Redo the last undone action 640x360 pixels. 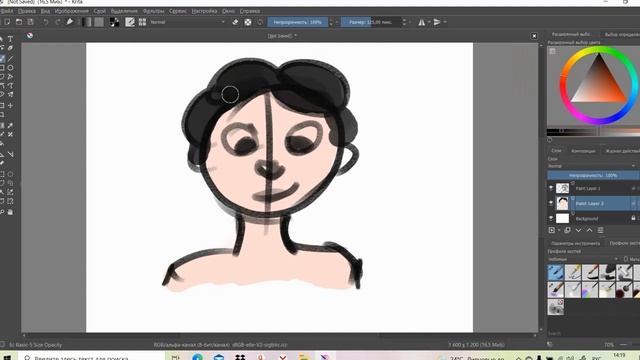pyautogui.click(x=58, y=22)
